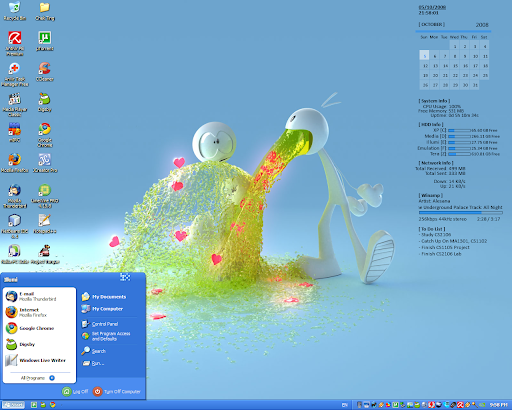
Task: Click the System Info heading in widget
Action: click(434, 101)
